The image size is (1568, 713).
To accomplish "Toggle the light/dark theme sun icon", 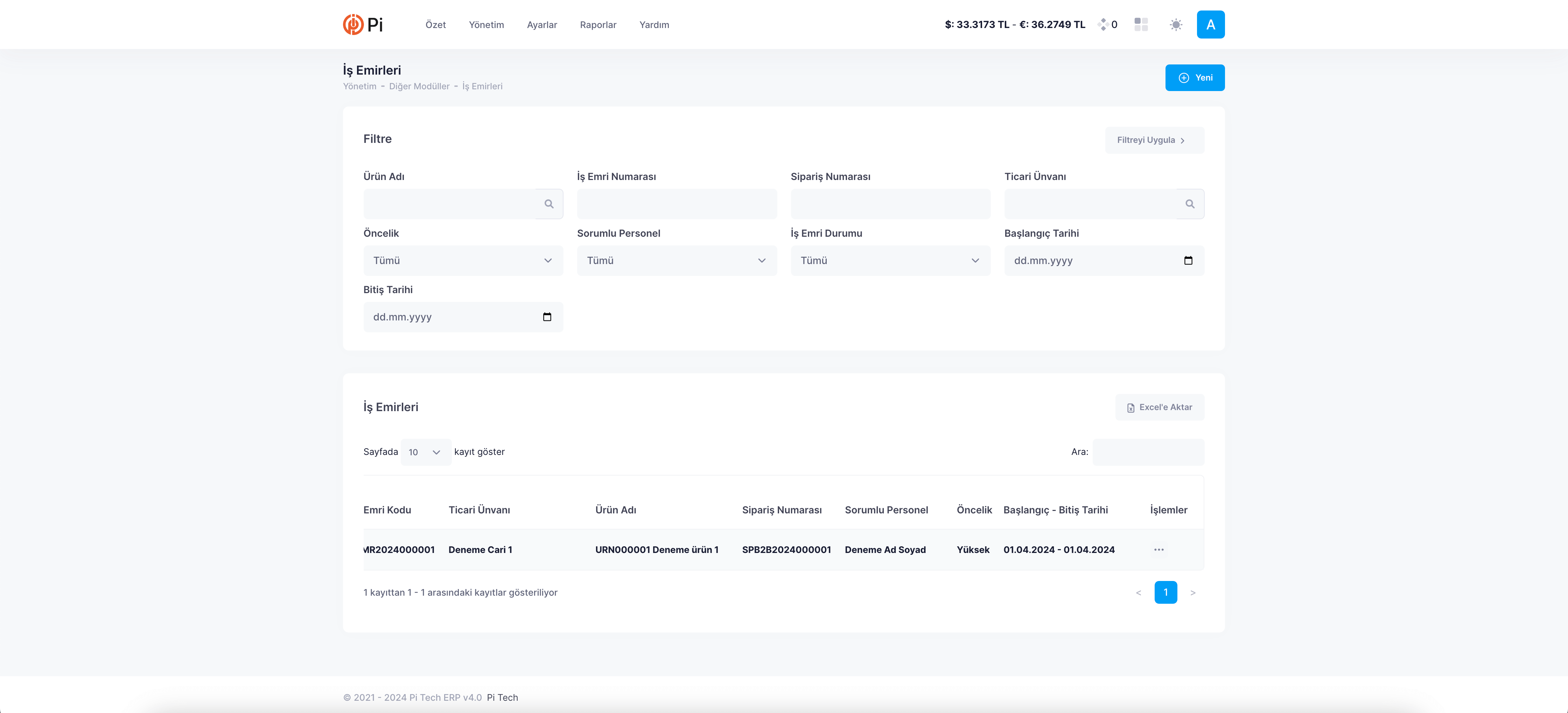I will pos(1175,25).
